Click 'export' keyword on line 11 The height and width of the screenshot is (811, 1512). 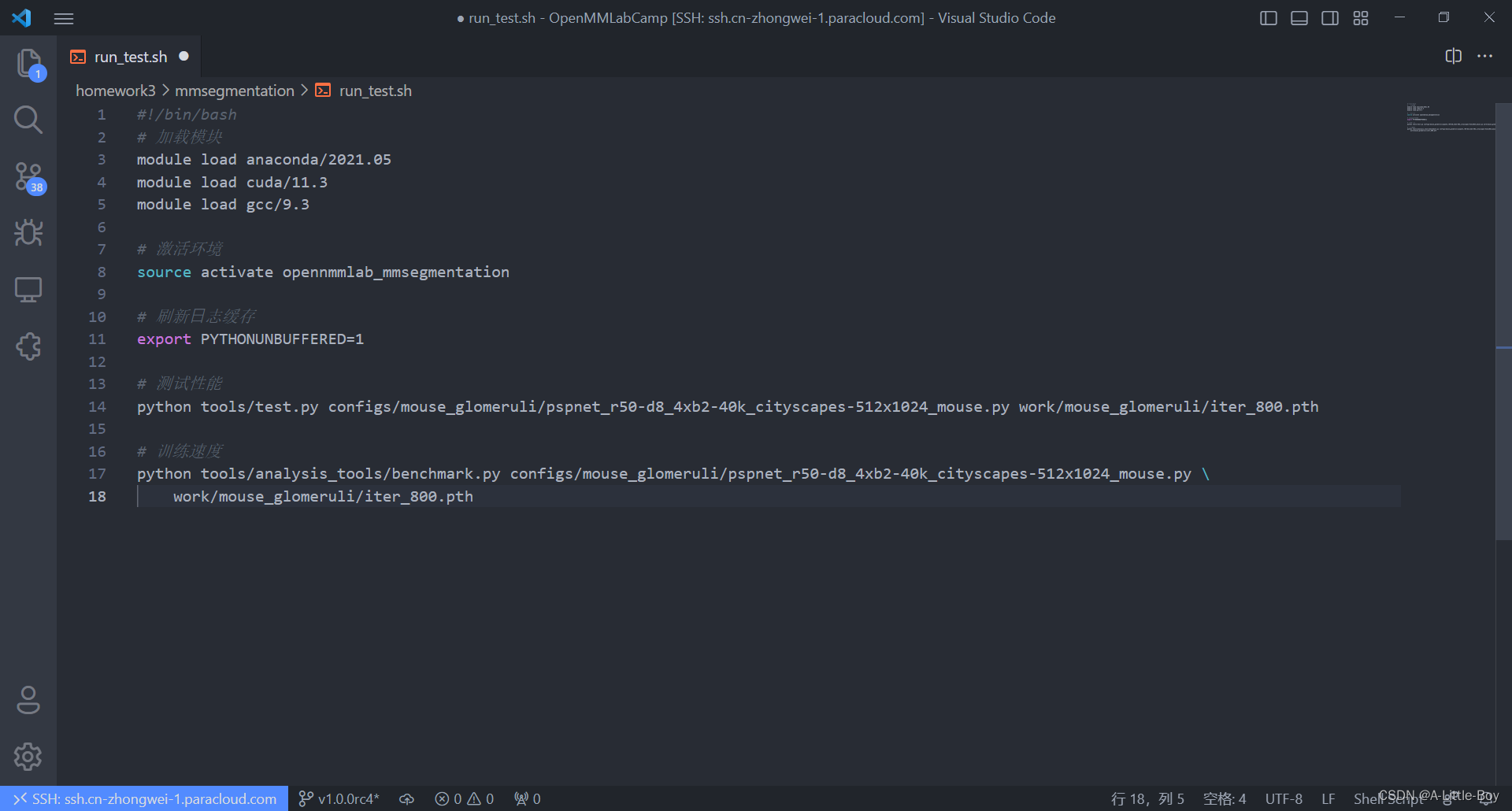click(164, 339)
